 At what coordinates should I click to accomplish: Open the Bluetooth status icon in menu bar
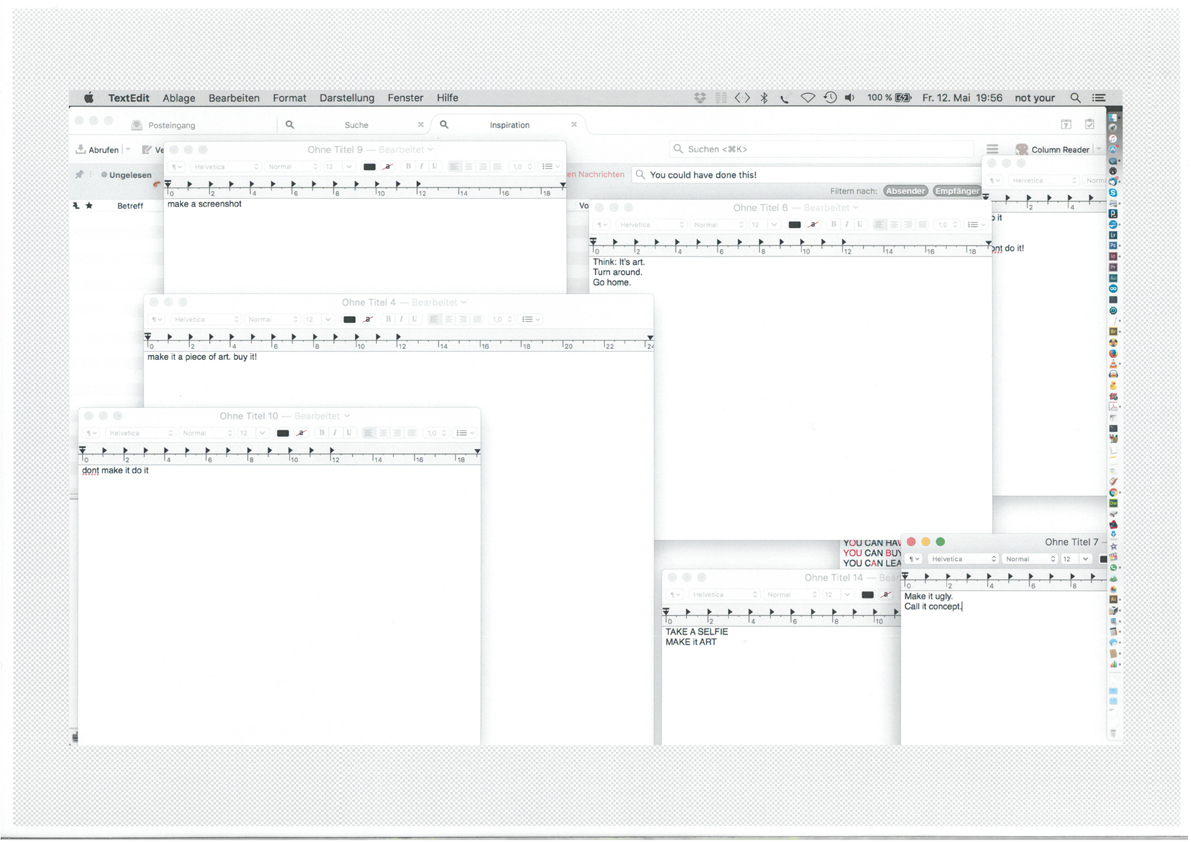[764, 98]
